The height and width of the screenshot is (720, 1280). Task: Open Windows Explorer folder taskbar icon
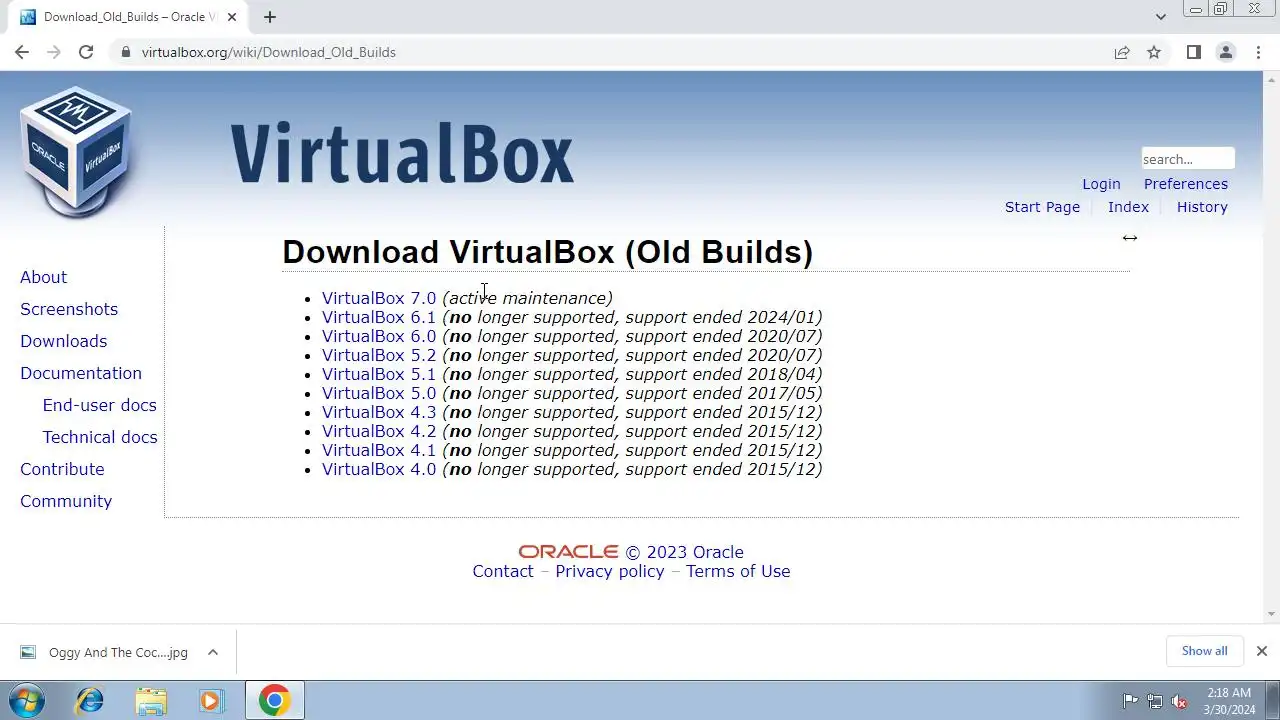tap(151, 701)
